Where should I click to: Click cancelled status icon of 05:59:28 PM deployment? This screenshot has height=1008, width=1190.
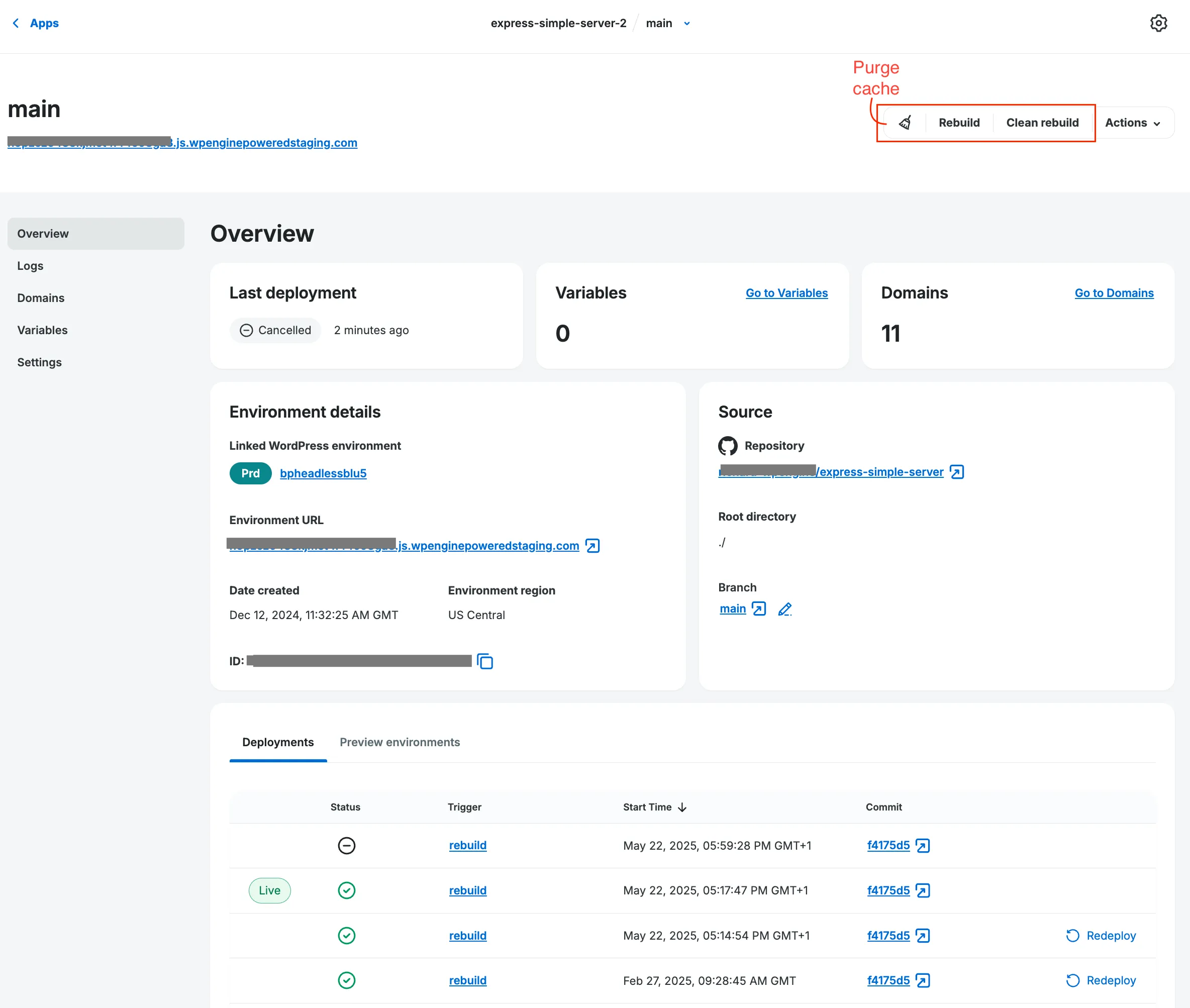coord(346,845)
